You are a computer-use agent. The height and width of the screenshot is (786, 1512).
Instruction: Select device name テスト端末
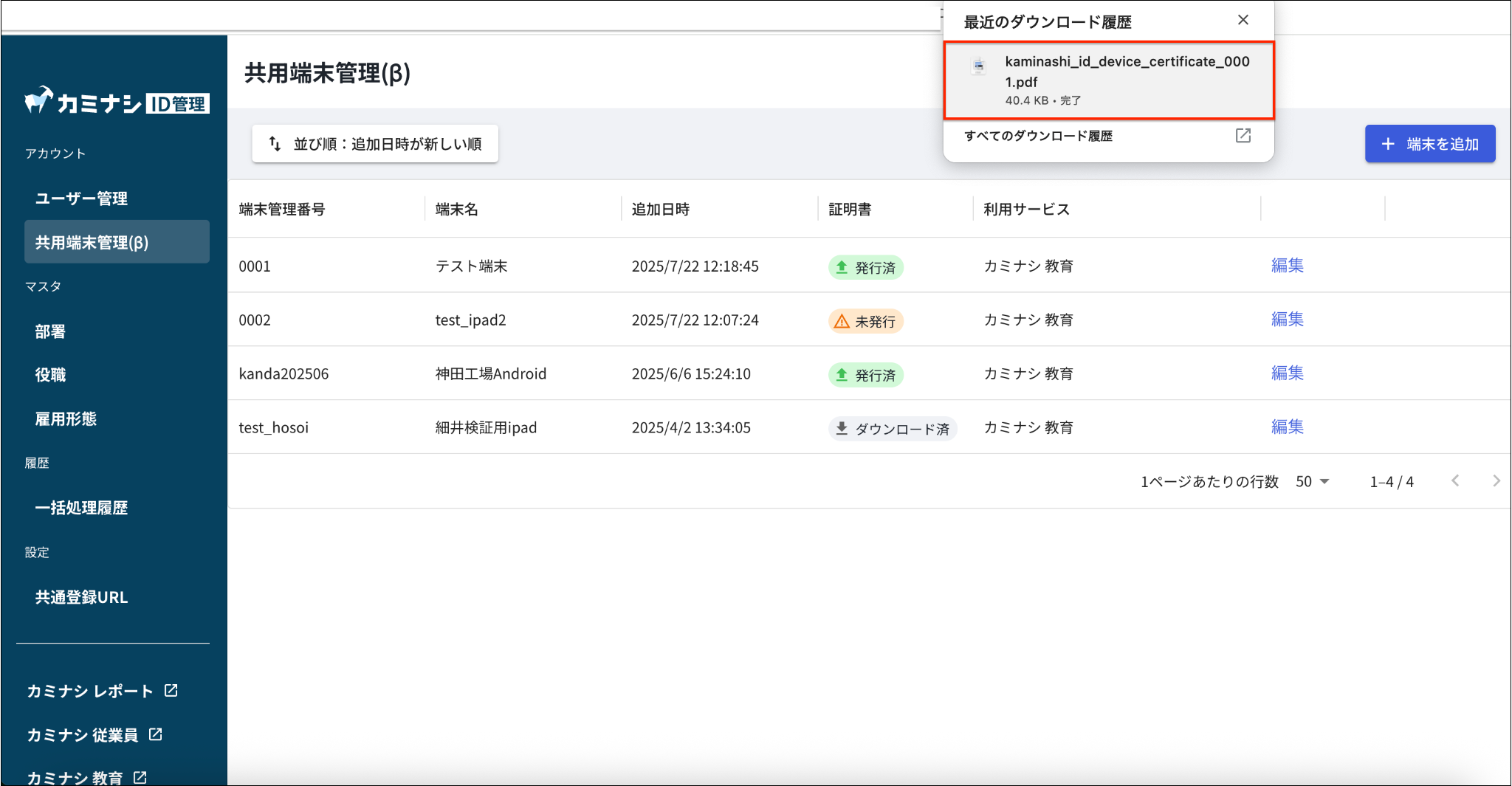(x=472, y=266)
